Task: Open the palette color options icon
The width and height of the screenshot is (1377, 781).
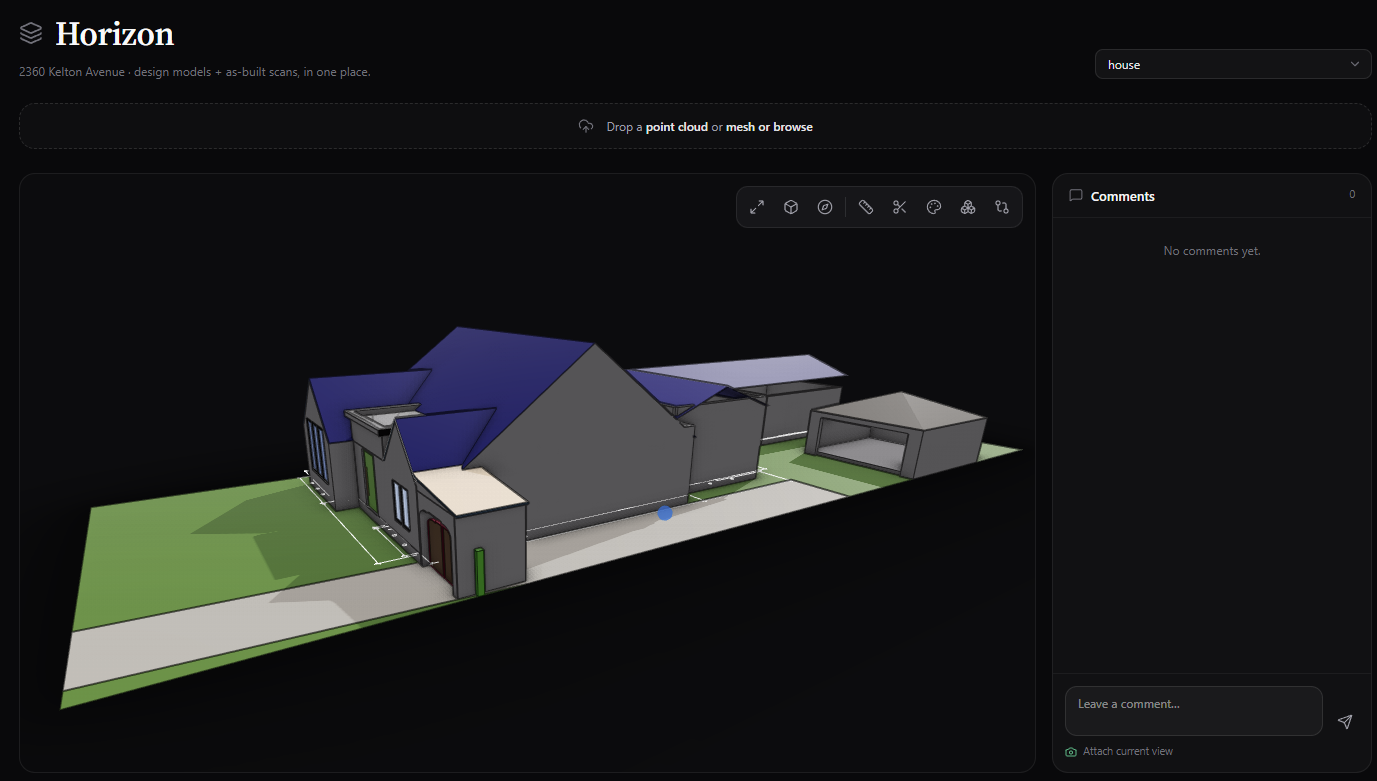Action: (x=934, y=207)
